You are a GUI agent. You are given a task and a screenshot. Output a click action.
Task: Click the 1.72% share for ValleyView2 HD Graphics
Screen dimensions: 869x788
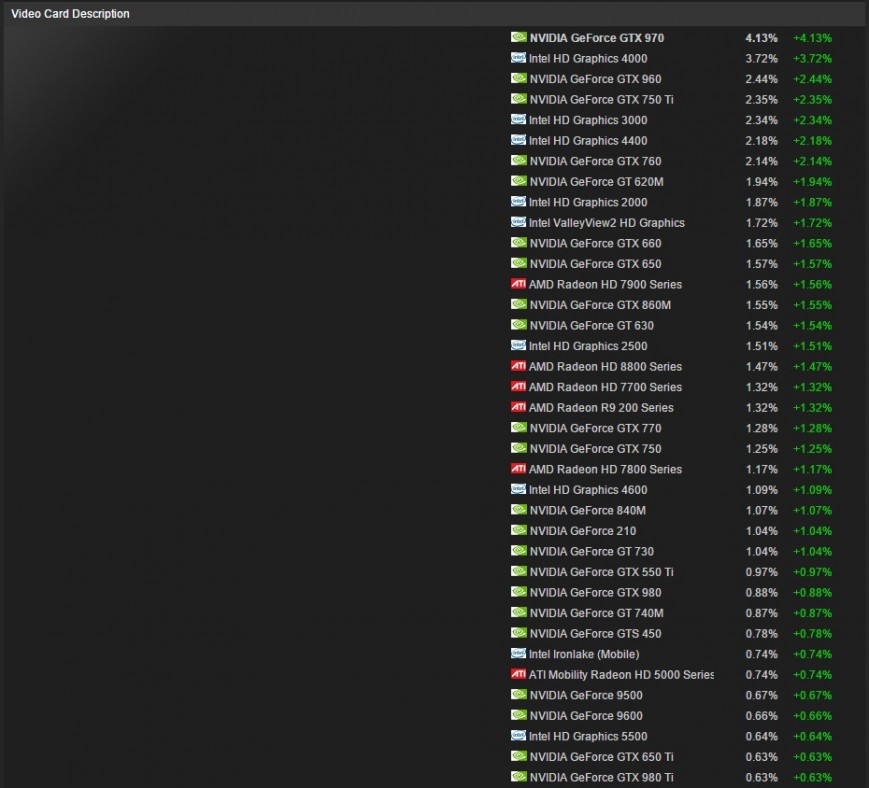click(x=761, y=223)
